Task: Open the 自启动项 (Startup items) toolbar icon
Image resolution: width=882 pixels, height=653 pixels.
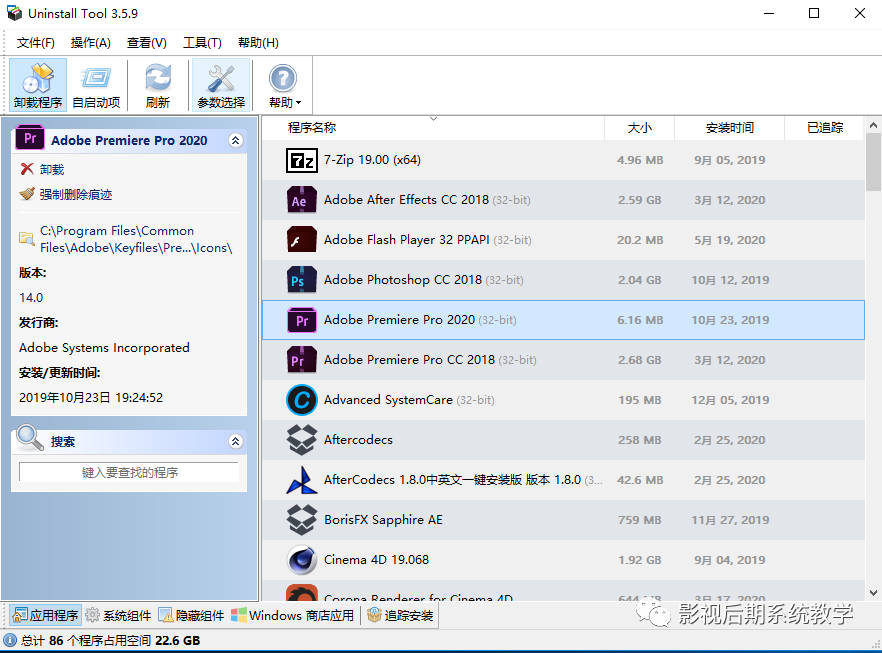Action: (96, 85)
